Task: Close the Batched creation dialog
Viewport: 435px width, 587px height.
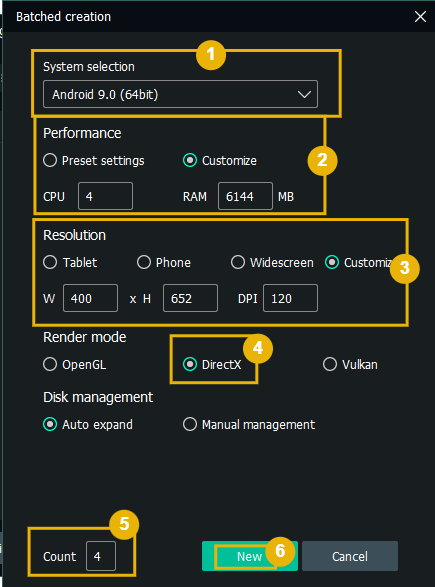Action: pos(420,16)
